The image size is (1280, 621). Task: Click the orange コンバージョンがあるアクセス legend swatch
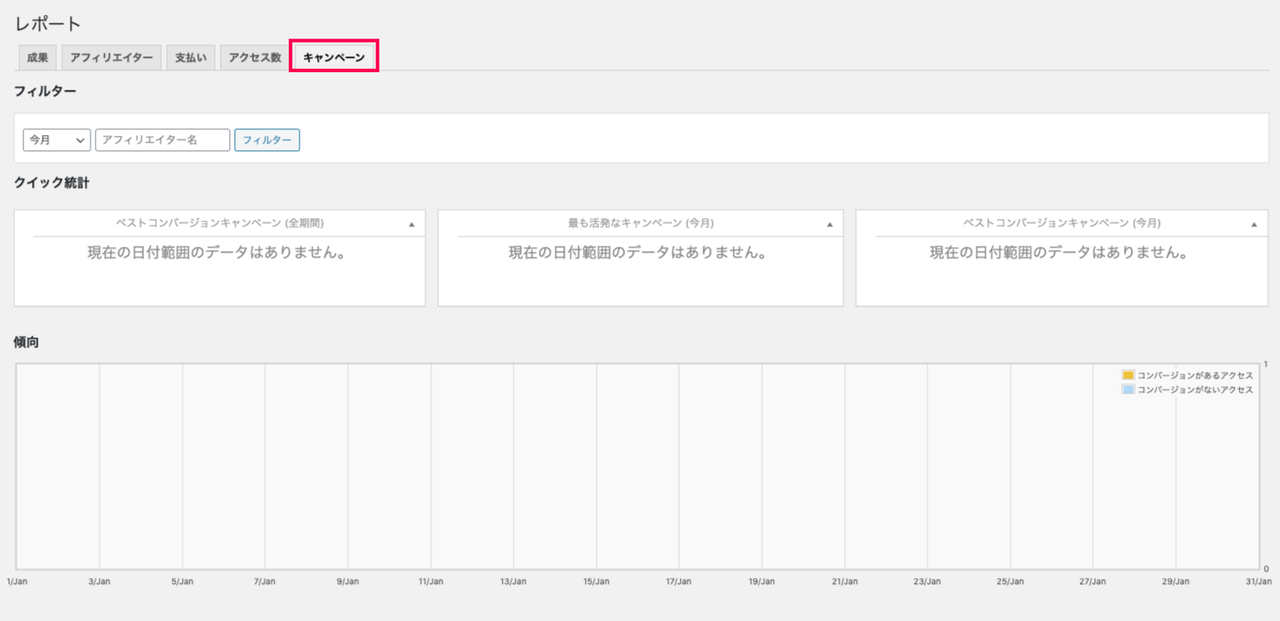pos(1128,375)
